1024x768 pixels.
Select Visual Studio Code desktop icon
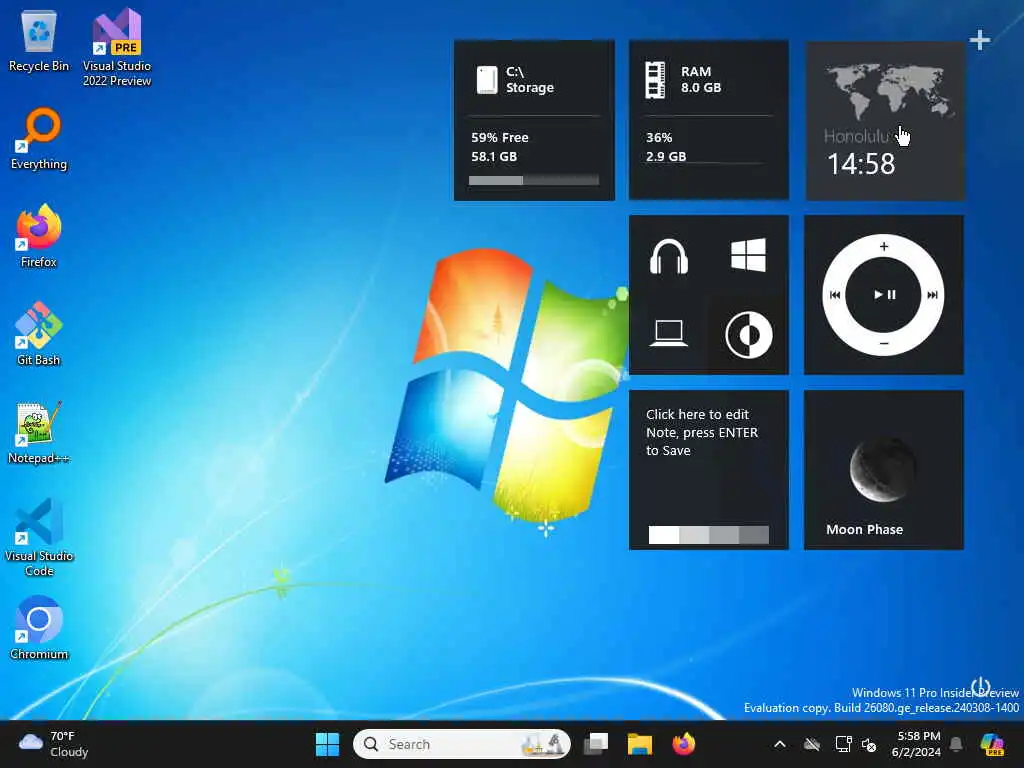(x=39, y=537)
